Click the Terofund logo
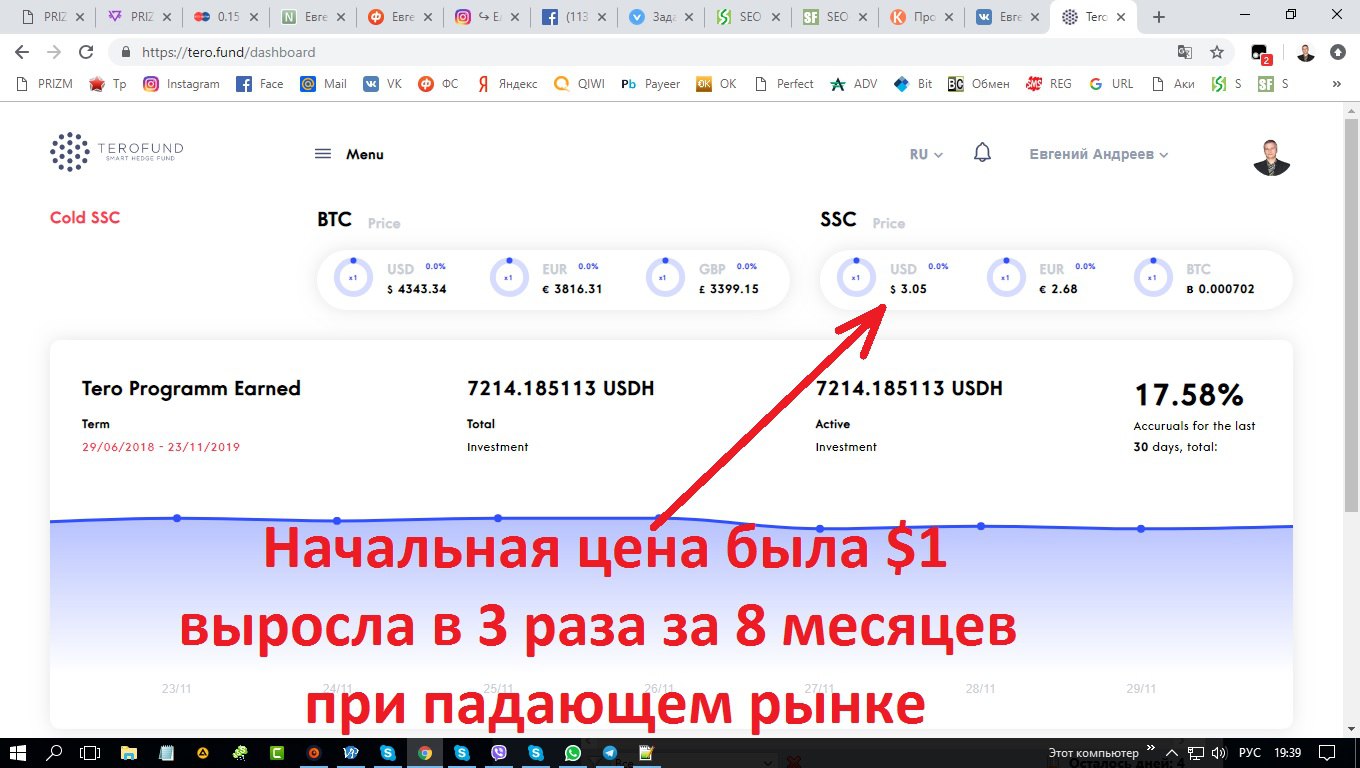 [117, 152]
